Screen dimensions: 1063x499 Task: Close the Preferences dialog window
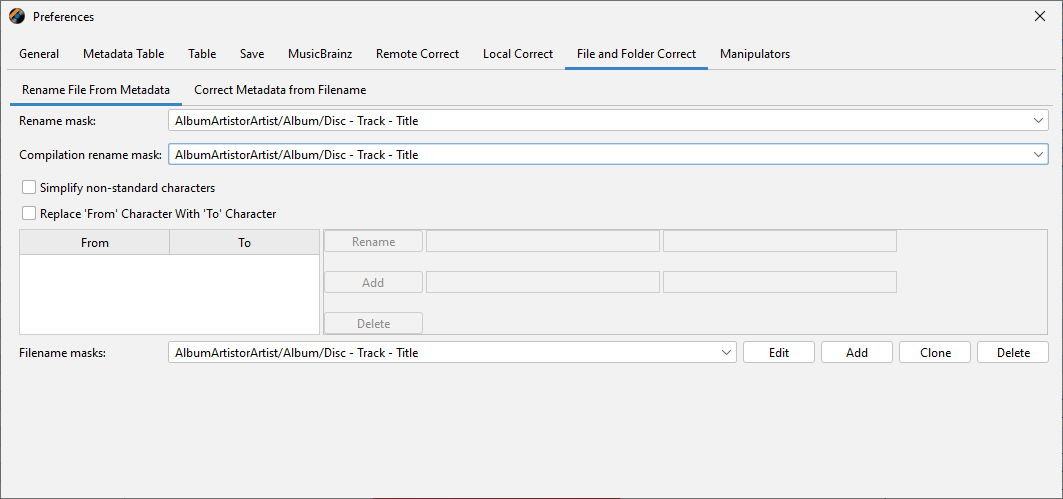click(x=1039, y=16)
